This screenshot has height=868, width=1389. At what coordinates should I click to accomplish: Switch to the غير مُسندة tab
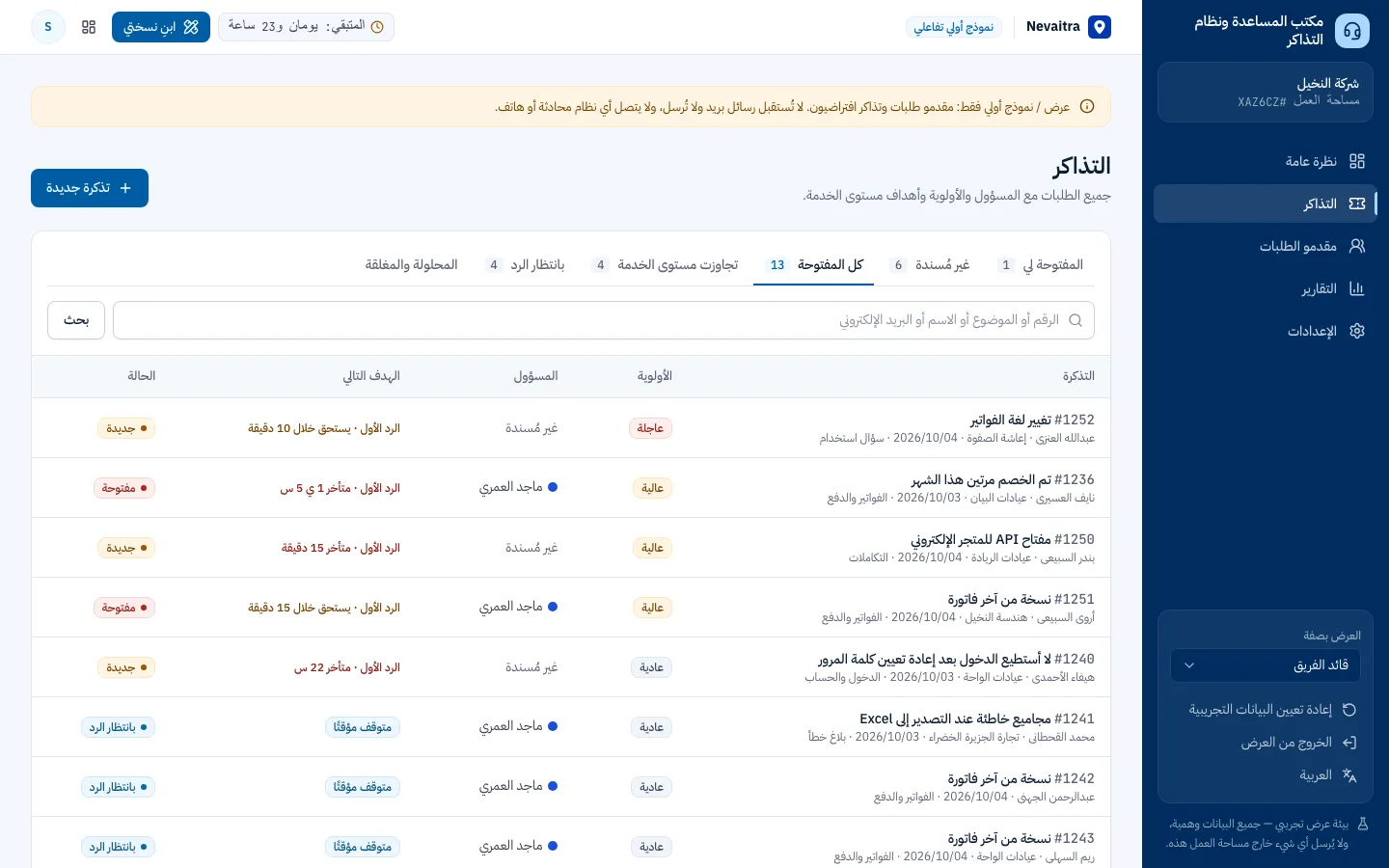(930, 265)
